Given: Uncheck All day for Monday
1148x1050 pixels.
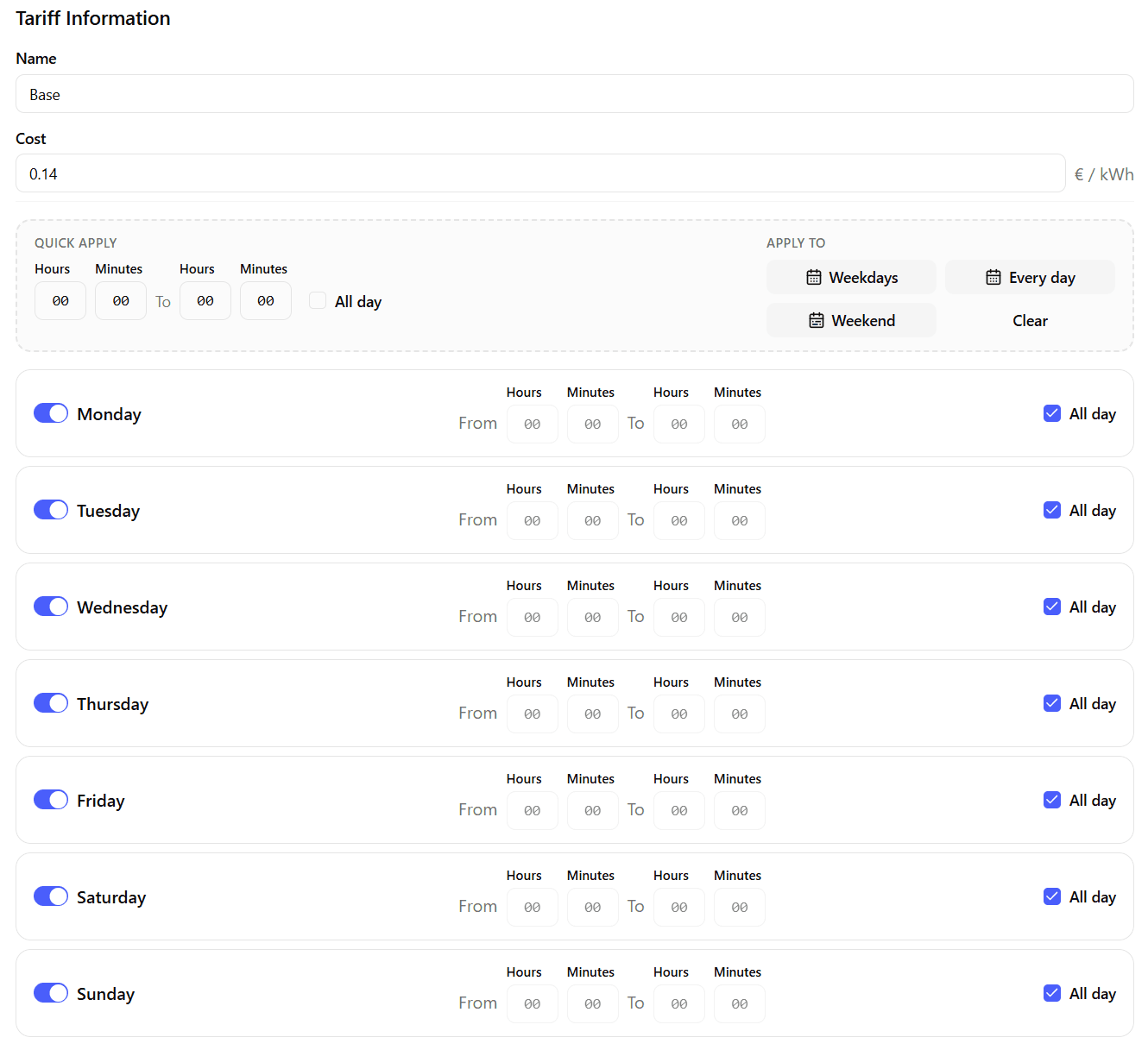Looking at the screenshot, I should point(1051,413).
